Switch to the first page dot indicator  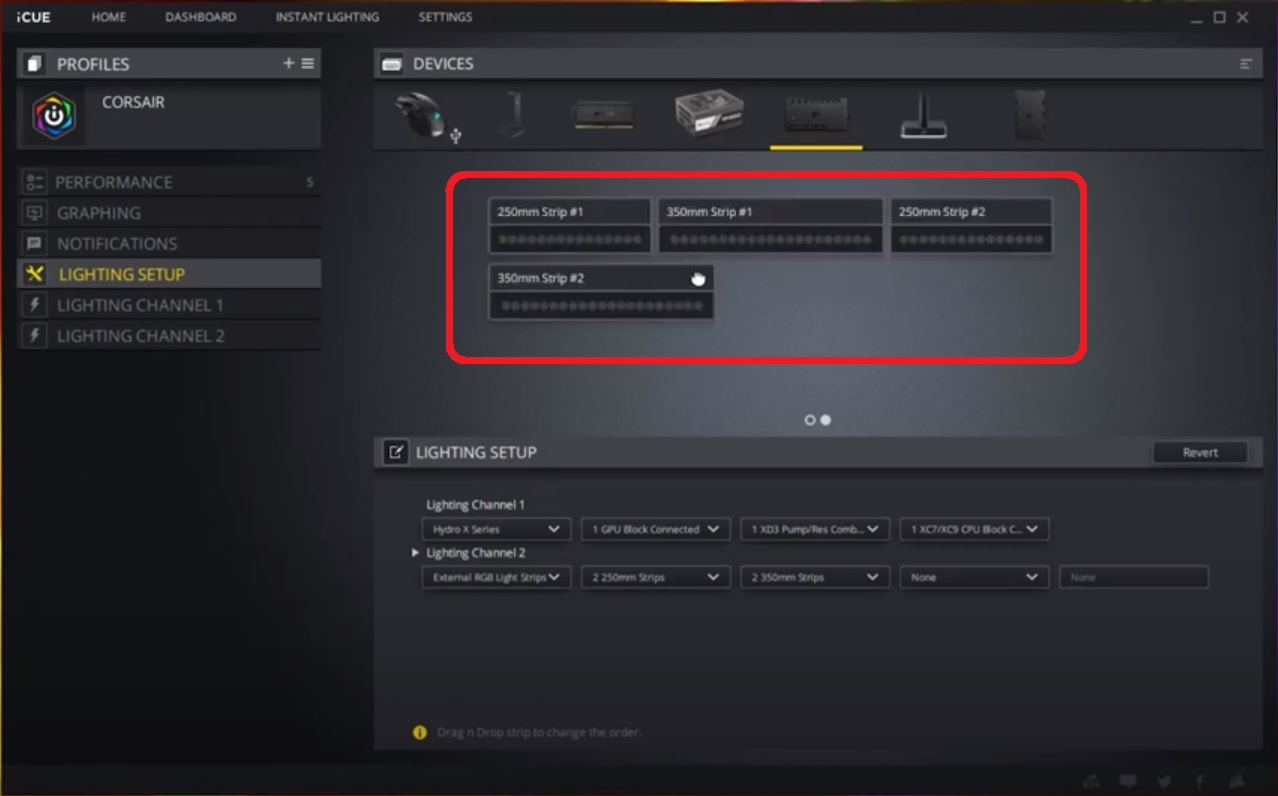point(810,420)
